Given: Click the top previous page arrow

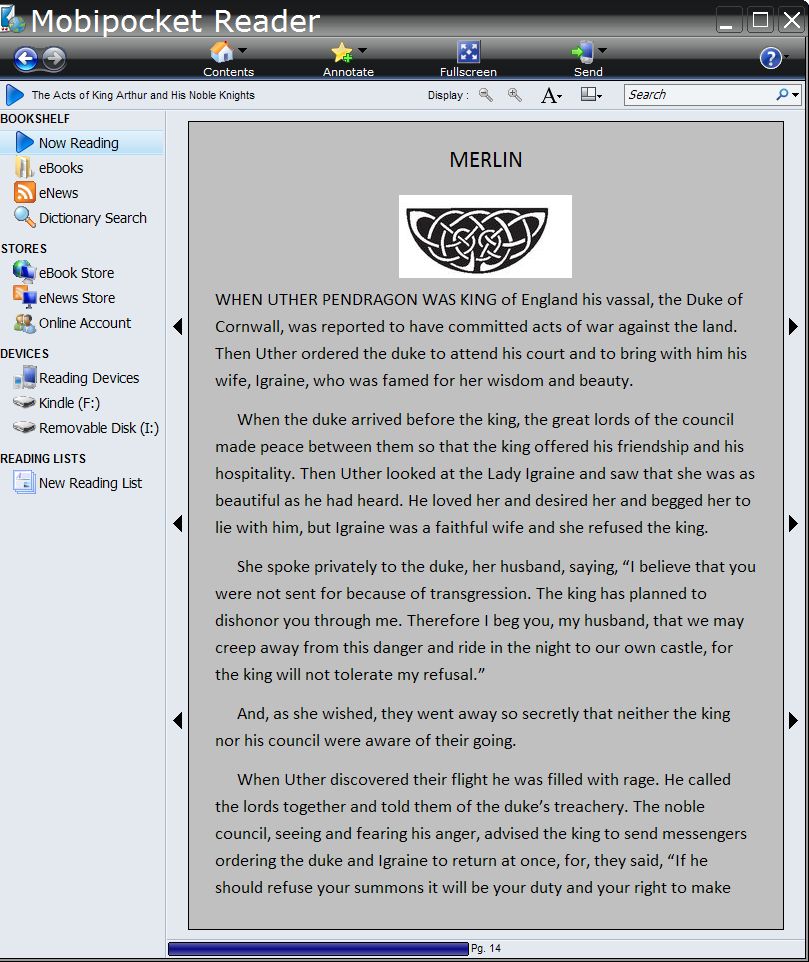Looking at the screenshot, I should click(178, 326).
